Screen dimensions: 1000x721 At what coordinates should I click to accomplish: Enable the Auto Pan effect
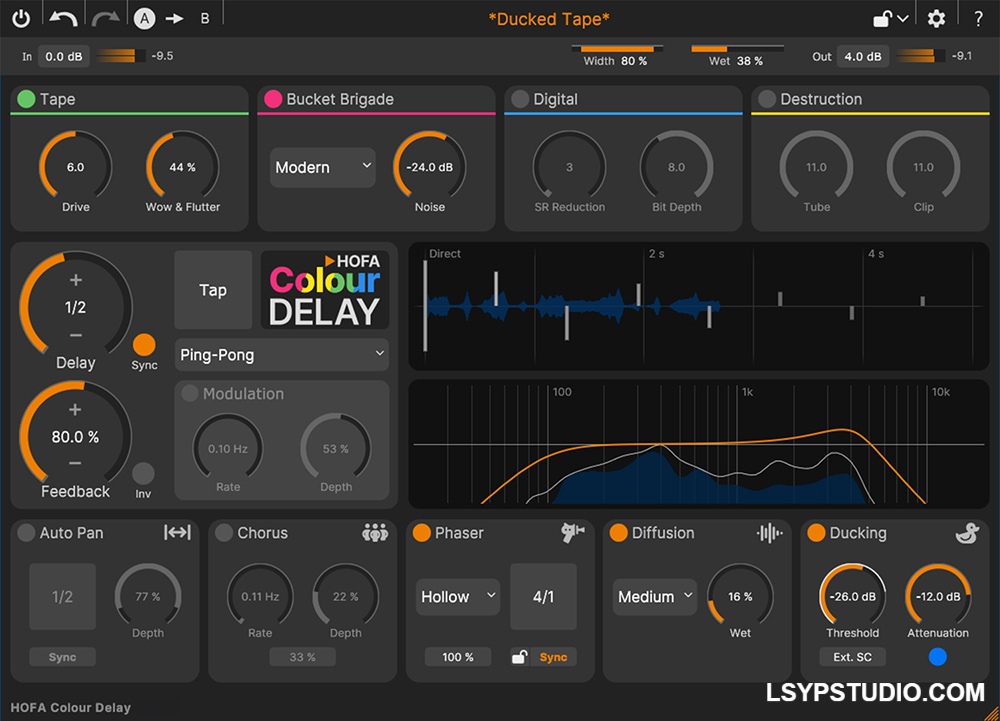[26, 532]
